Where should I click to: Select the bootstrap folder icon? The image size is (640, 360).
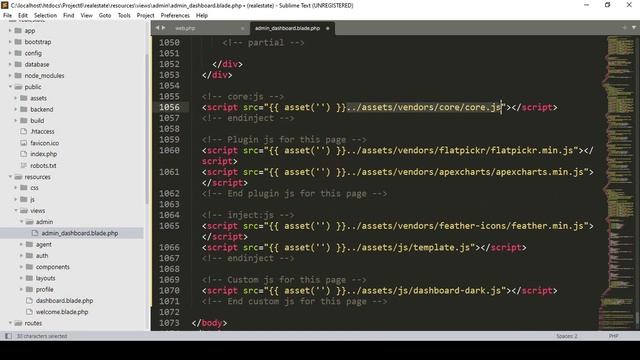coord(18,42)
